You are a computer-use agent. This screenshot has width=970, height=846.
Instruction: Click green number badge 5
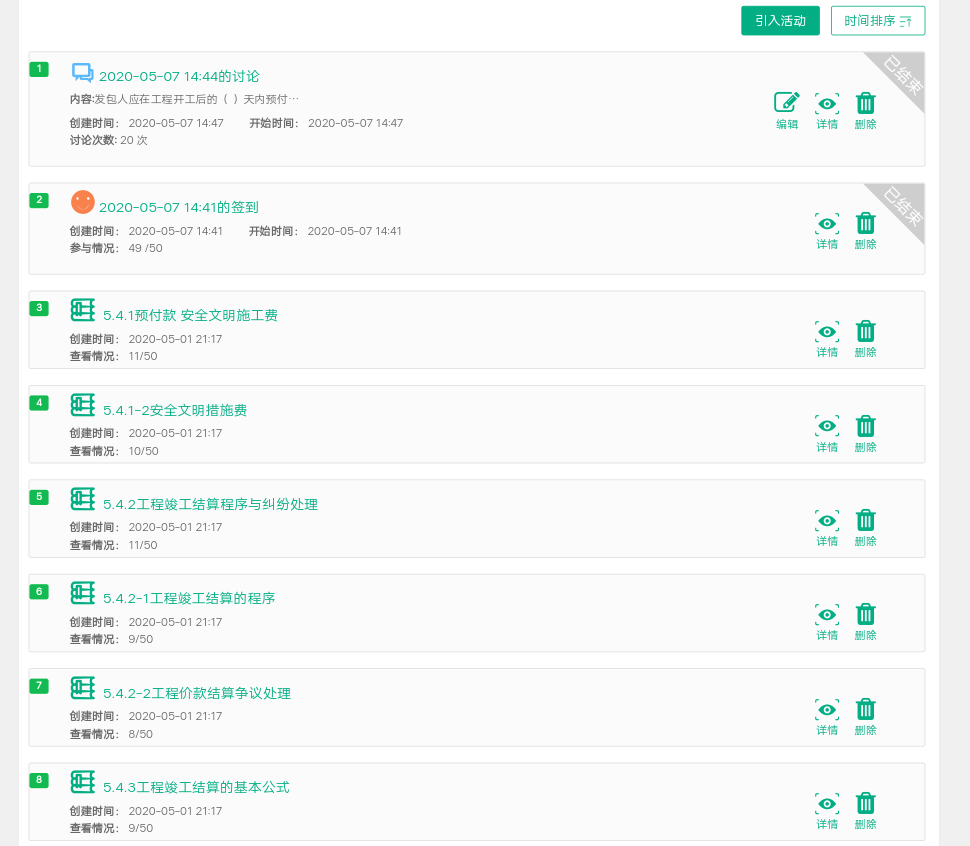pos(39,497)
